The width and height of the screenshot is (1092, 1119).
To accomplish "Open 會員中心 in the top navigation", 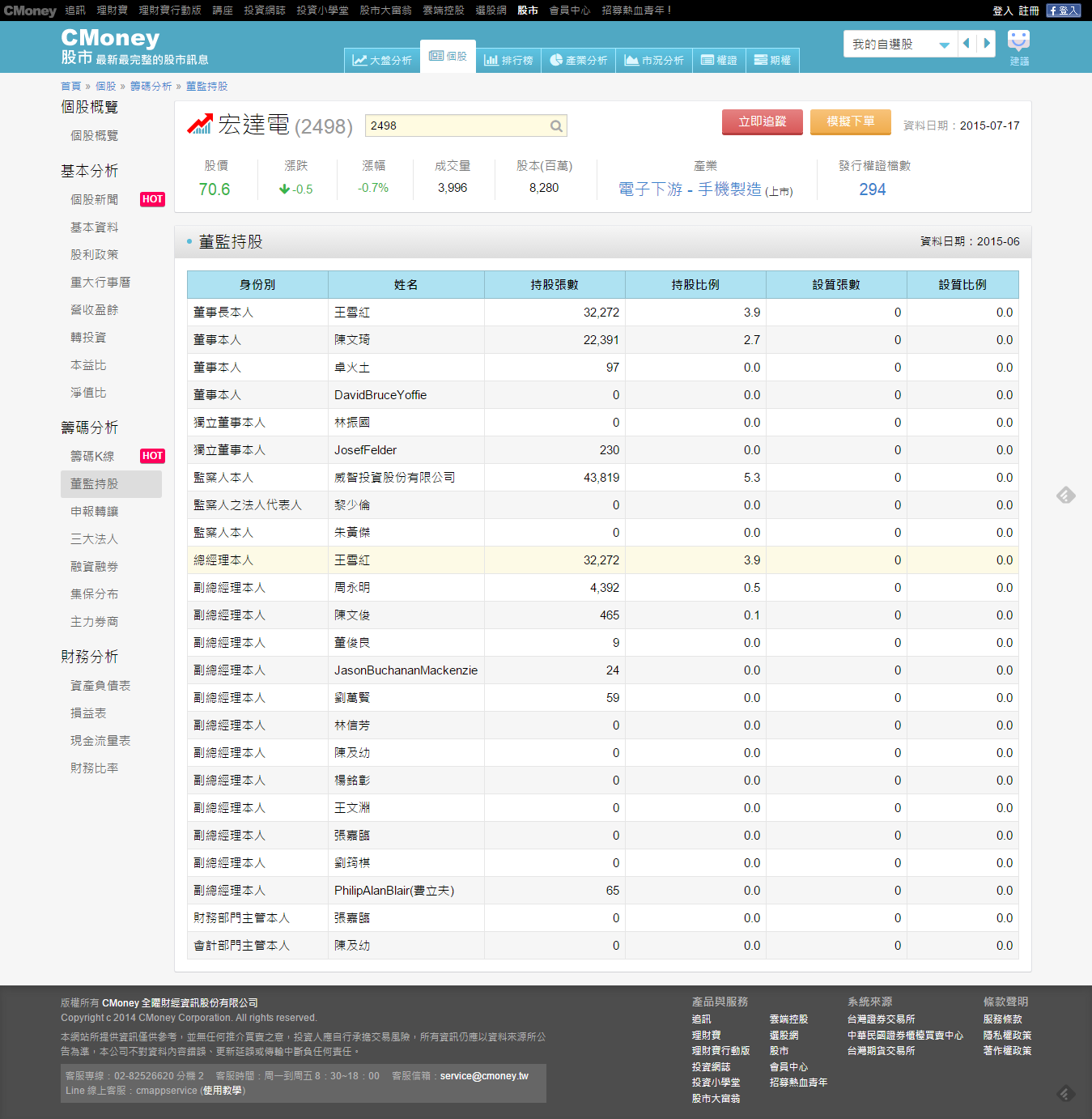I will point(570,10).
